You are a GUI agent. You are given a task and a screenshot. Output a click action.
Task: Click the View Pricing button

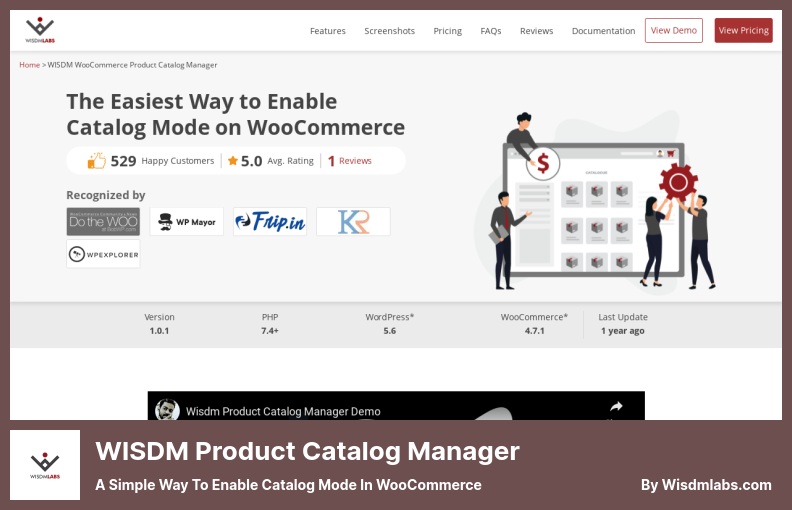click(744, 30)
